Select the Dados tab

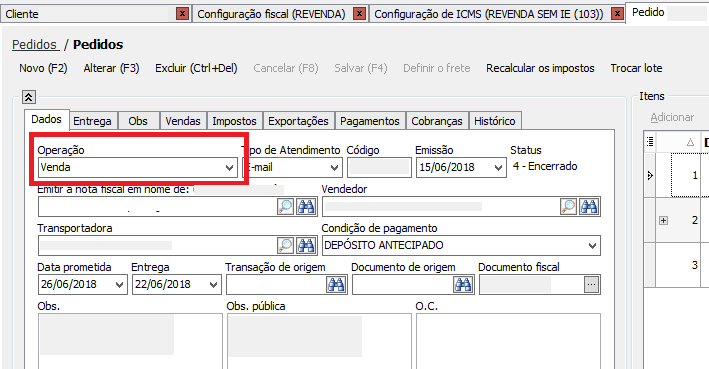46,119
